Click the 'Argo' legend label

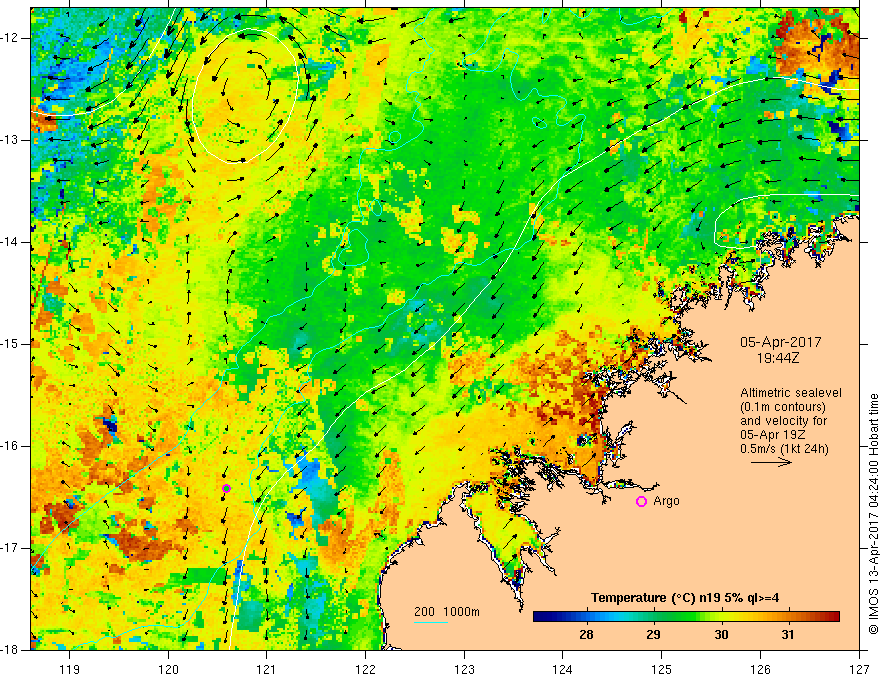666,501
